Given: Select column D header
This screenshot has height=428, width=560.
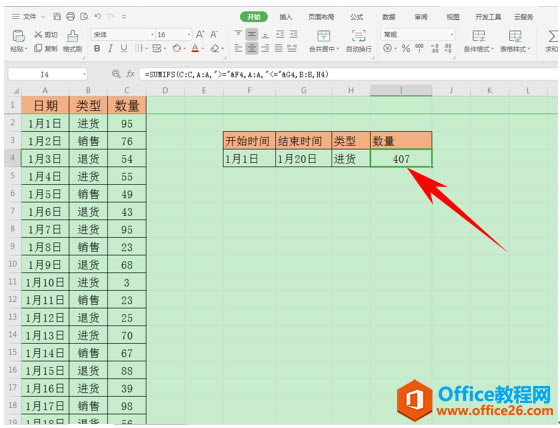Looking at the screenshot, I should click(165, 90).
